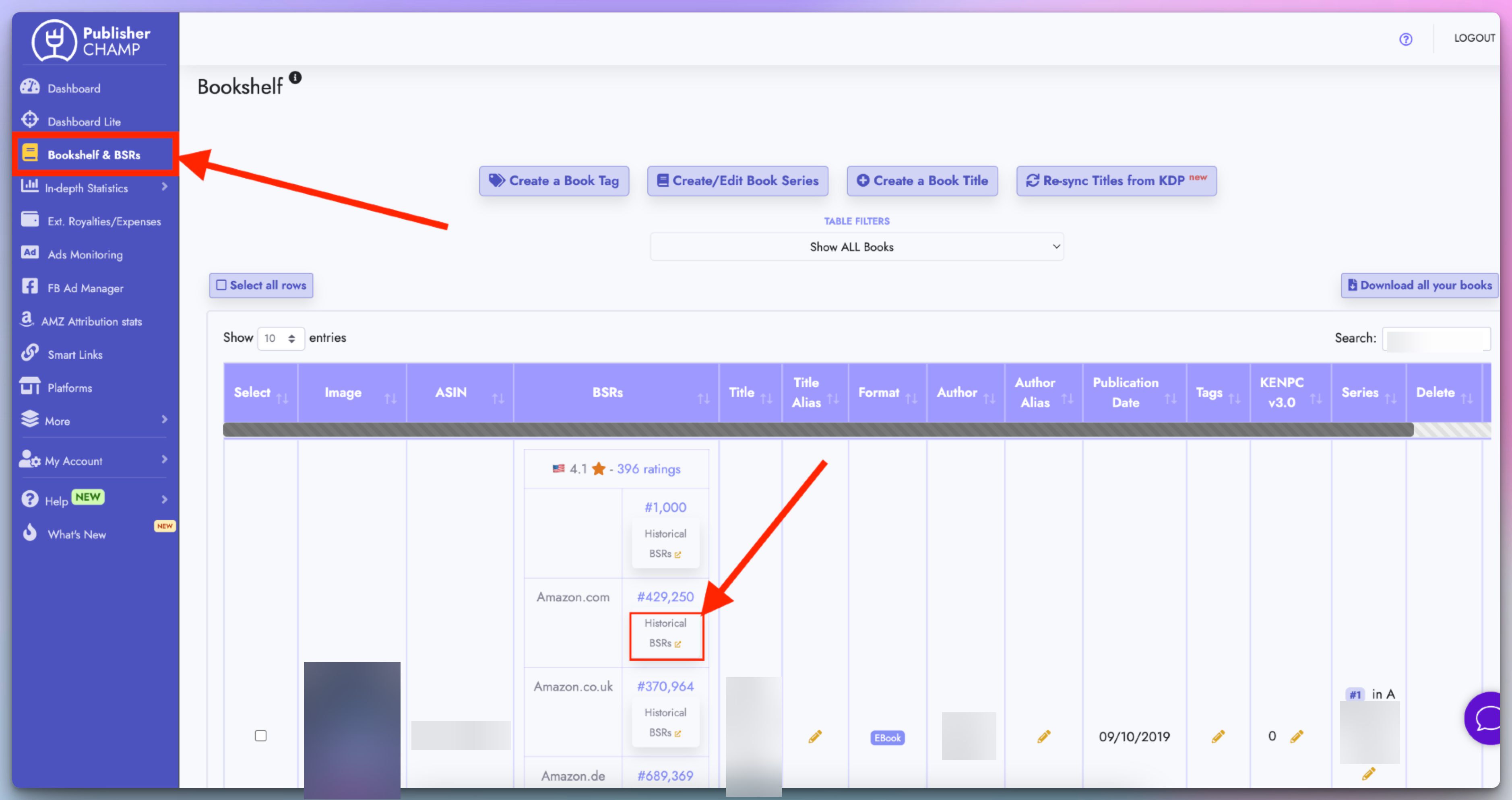Click the Publisher Champ logo
This screenshot has height=800, width=1512.
coord(91,41)
